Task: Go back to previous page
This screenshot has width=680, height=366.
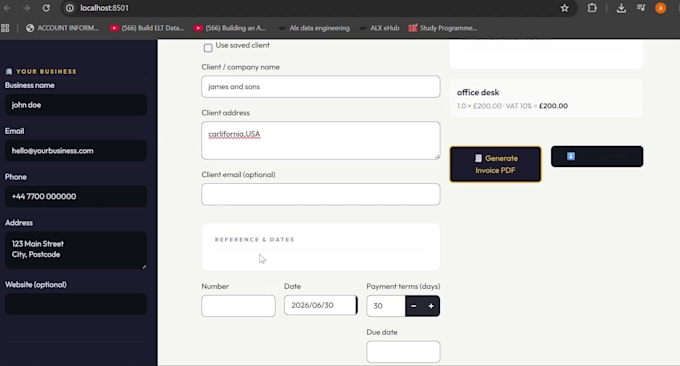Action: click(7, 8)
